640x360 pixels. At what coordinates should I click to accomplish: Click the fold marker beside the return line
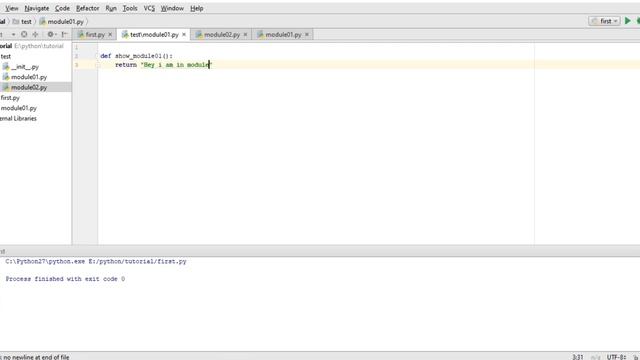[x=98, y=65]
